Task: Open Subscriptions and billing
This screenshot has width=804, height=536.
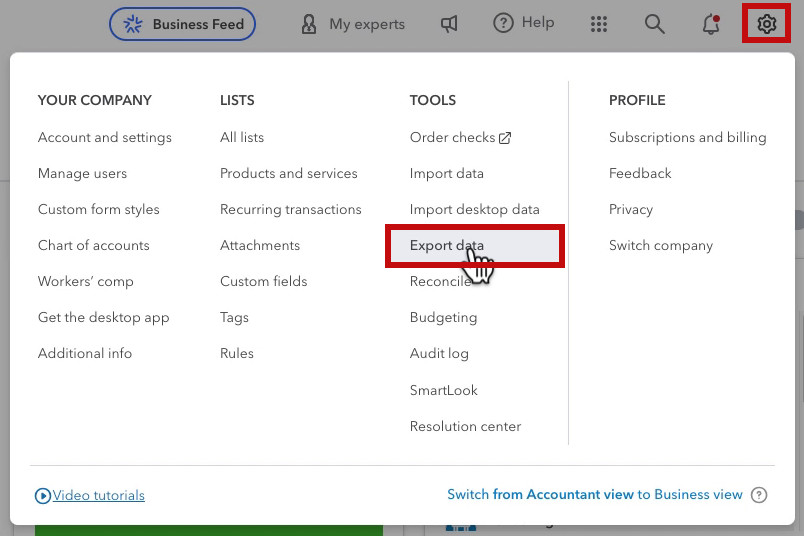Action: (688, 137)
